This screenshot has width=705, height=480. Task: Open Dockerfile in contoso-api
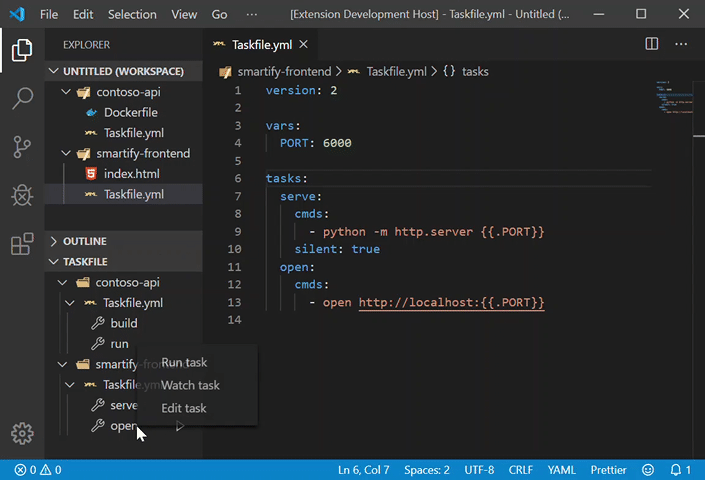pos(131,112)
